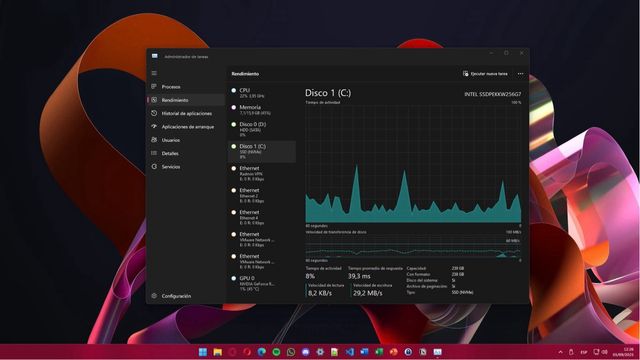Click the 39,3 ms response time
This screenshot has width=640, height=360.
point(359,276)
